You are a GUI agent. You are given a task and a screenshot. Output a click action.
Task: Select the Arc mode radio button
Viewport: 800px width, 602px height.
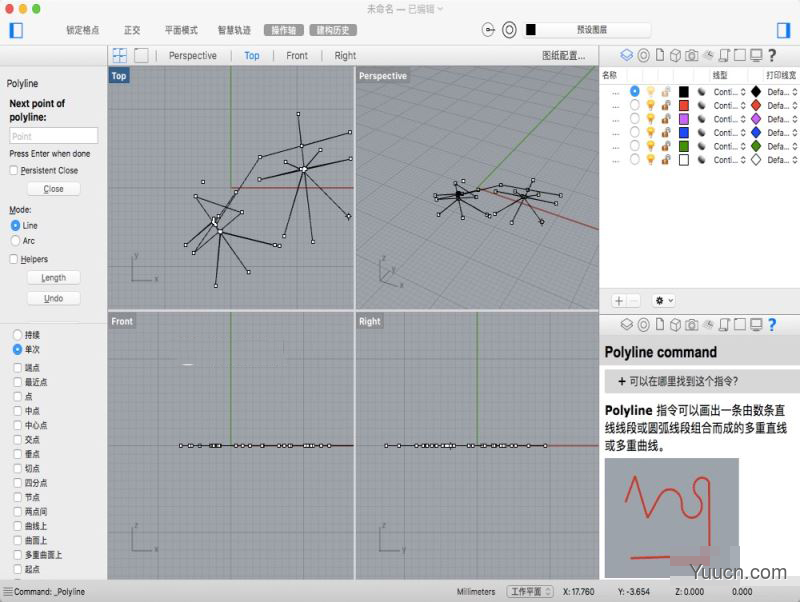13,239
